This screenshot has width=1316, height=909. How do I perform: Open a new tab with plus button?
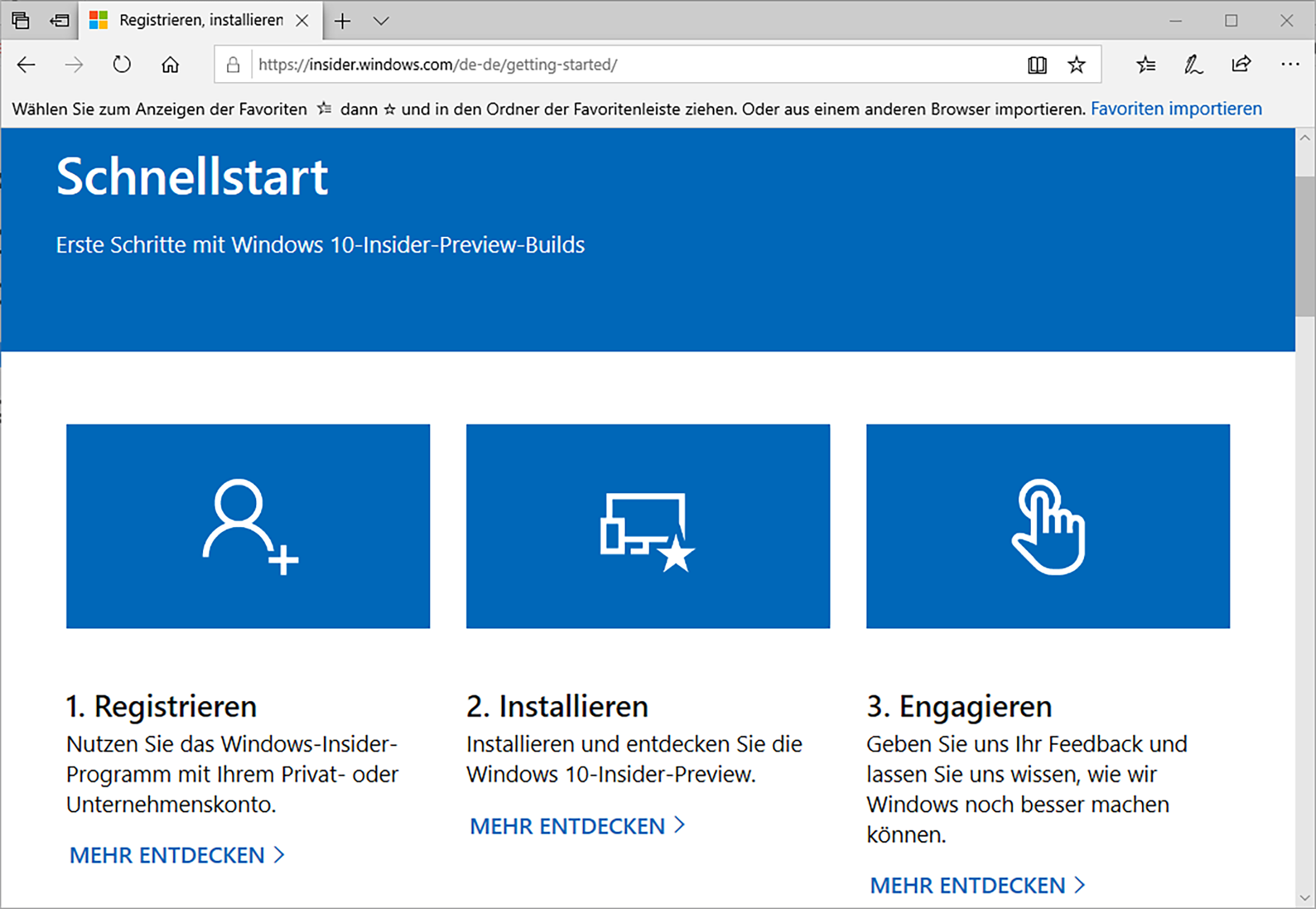tap(343, 21)
